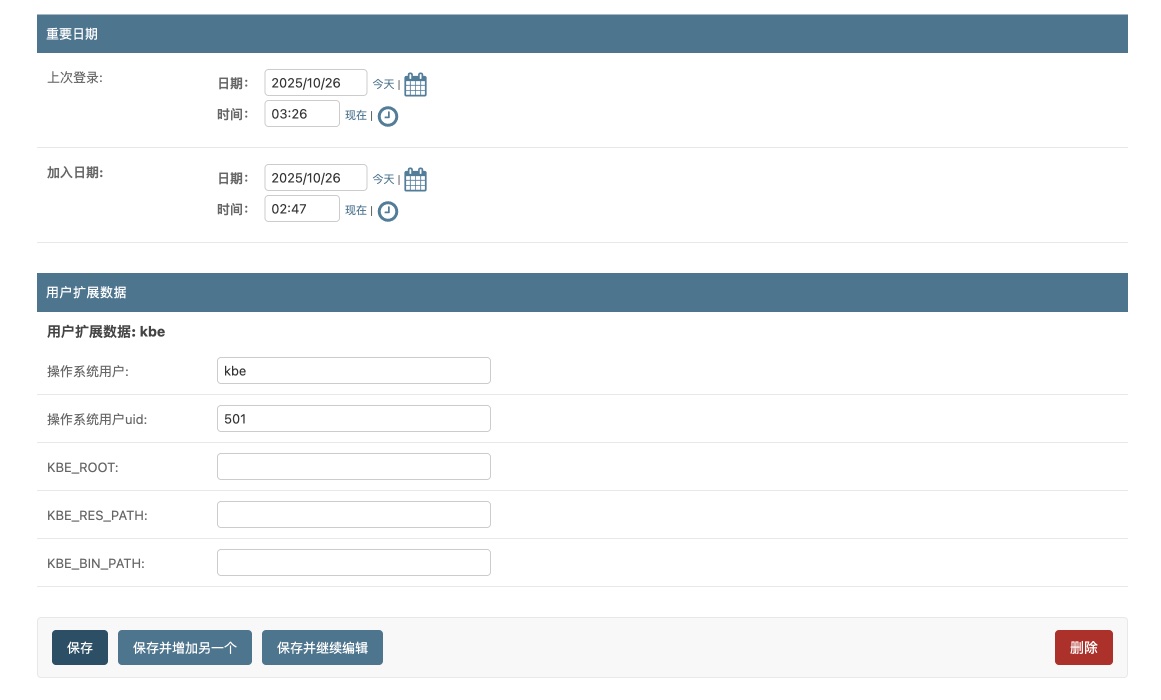Open clock picker for 上次登录 time
This screenshot has height=700, width=1161.
click(x=387, y=116)
